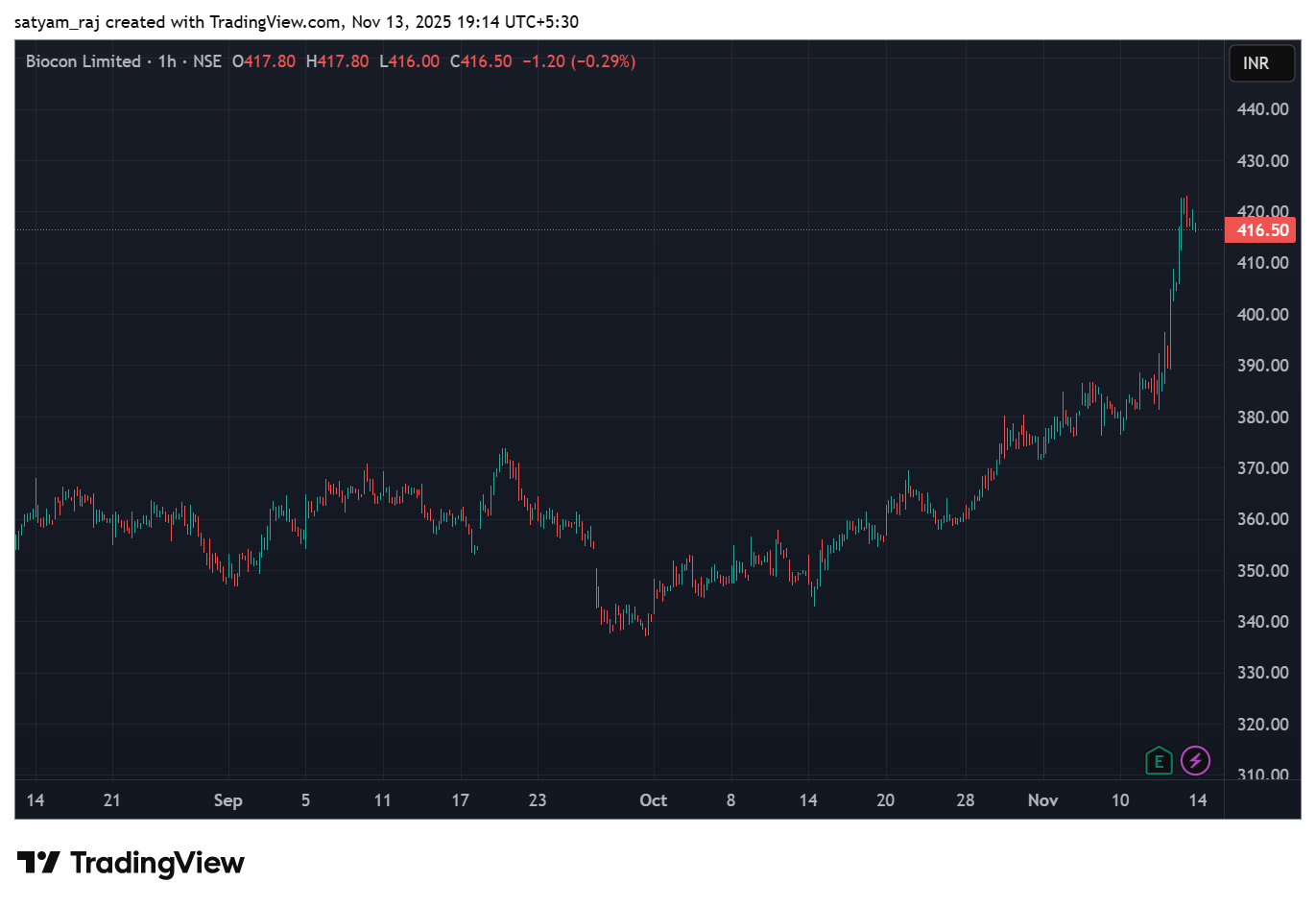1316x906 pixels.
Task: Click the purple lightning boost icon
Action: [x=1195, y=760]
